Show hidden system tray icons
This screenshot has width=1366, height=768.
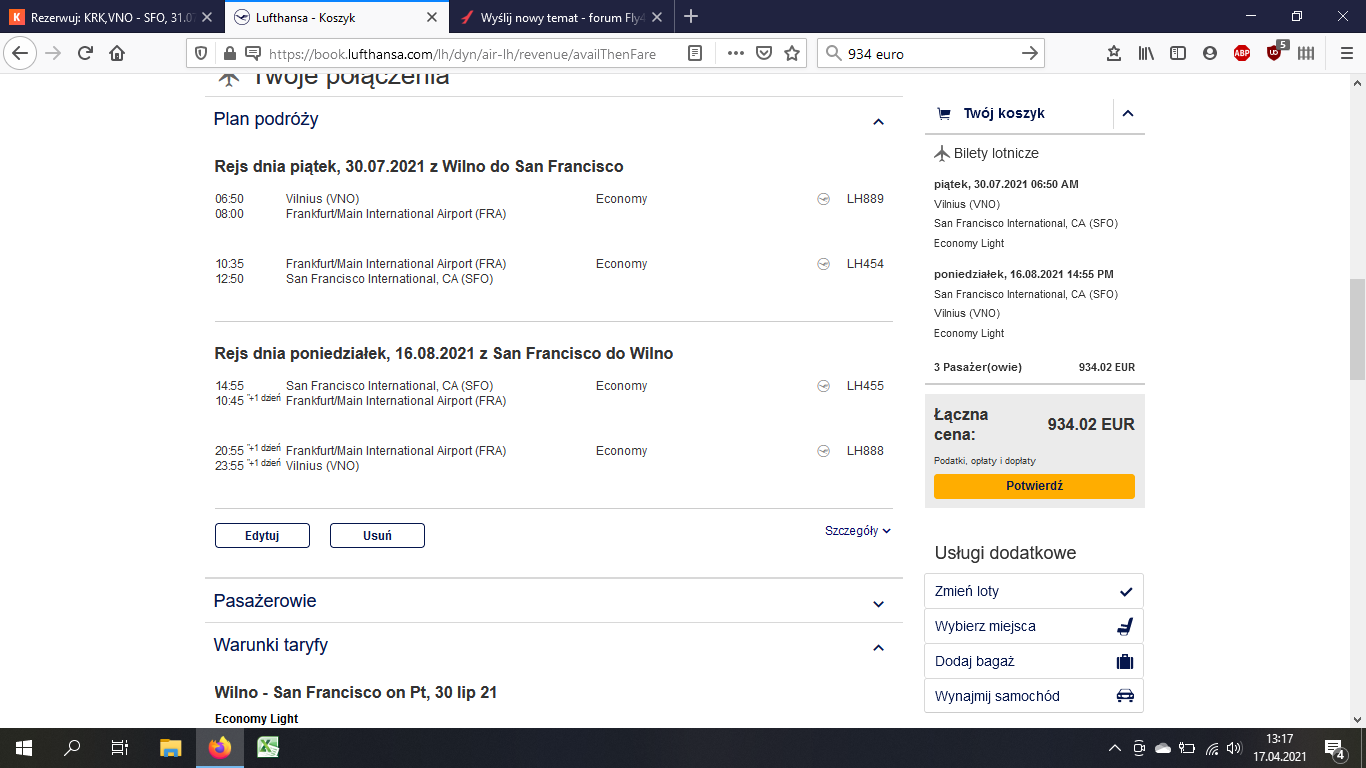[1115, 748]
